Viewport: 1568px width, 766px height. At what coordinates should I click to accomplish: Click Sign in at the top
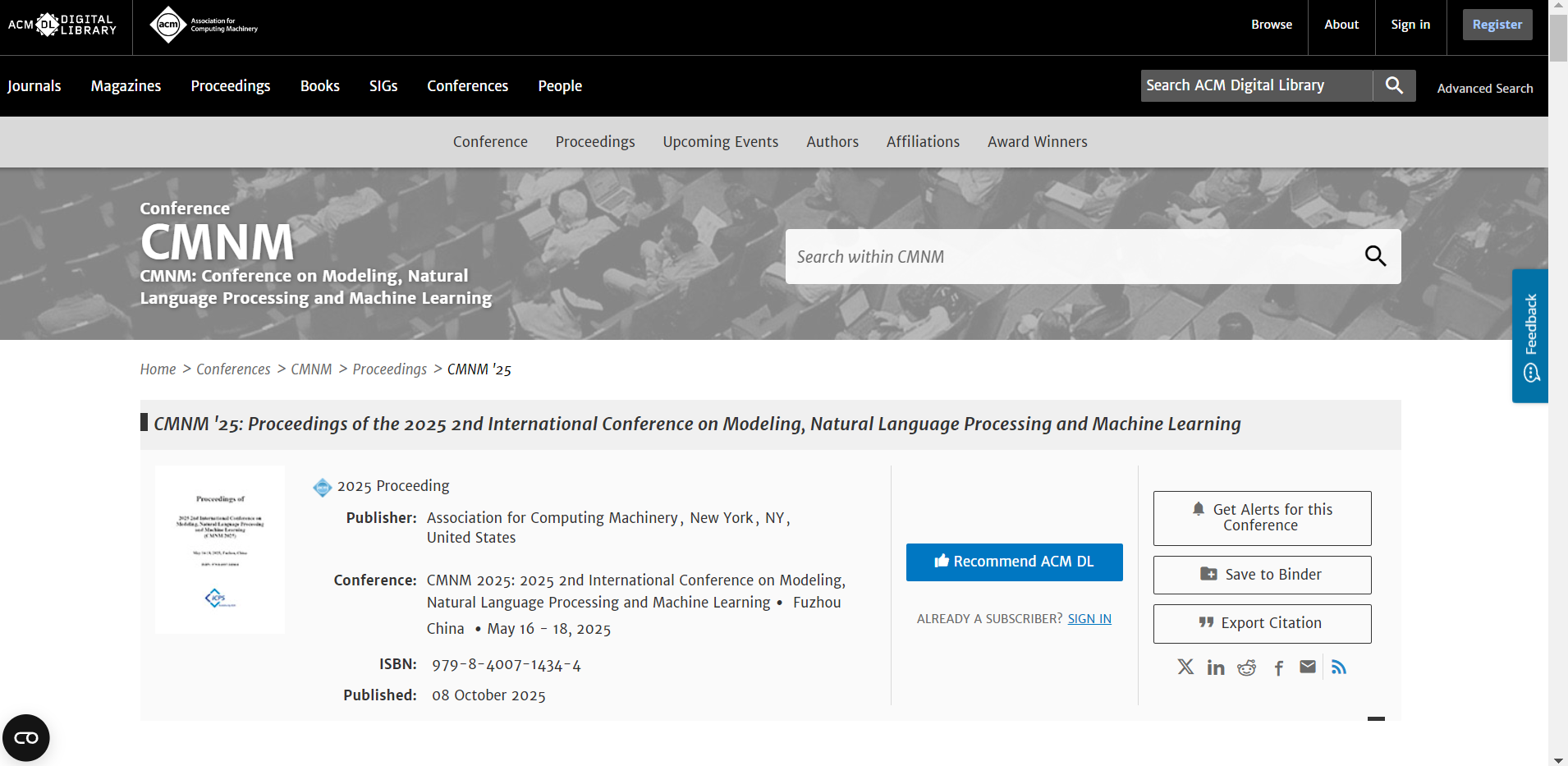(1410, 25)
